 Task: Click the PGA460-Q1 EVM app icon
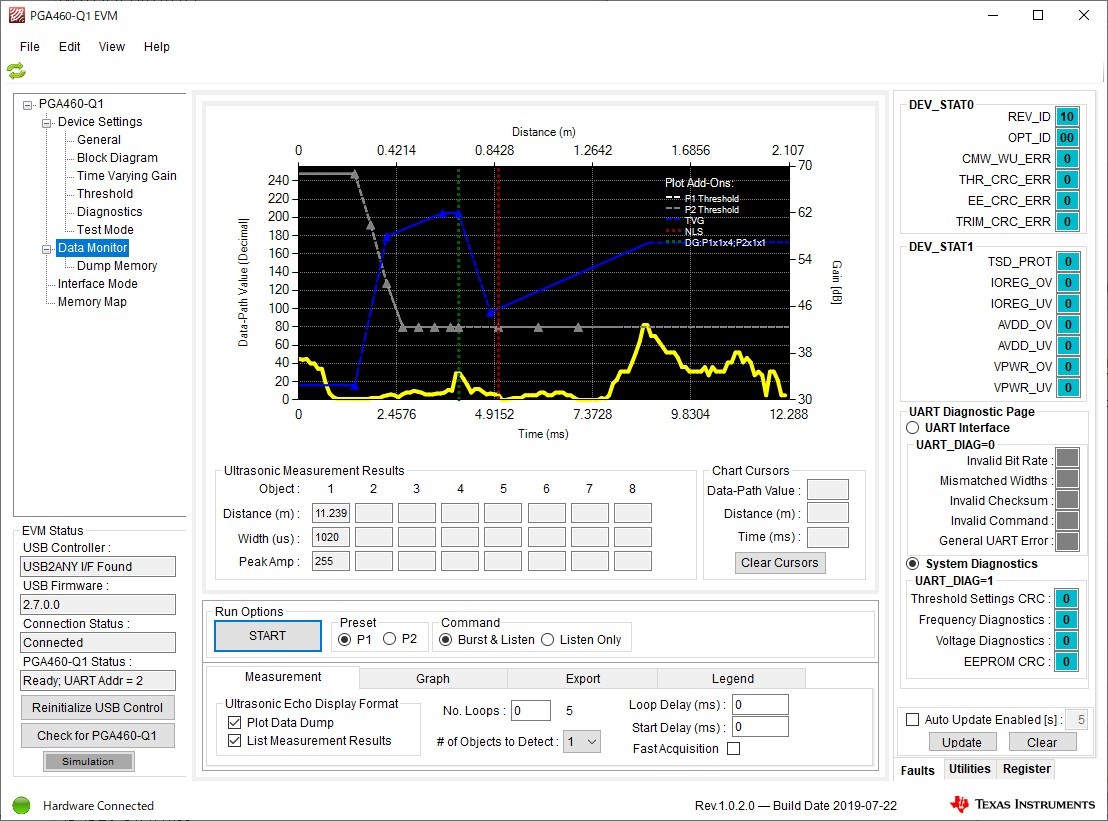point(16,15)
